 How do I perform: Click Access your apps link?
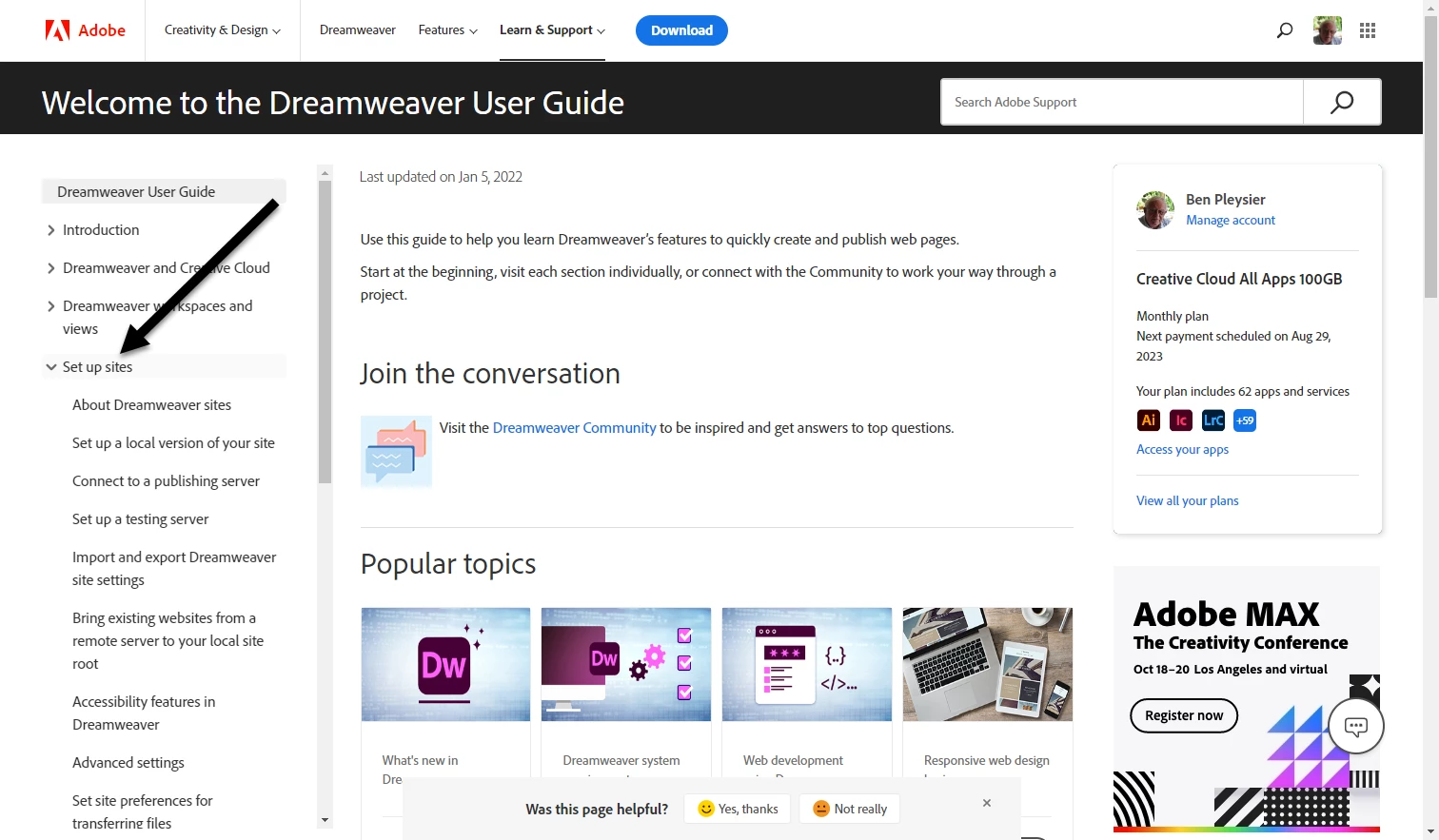click(x=1182, y=449)
